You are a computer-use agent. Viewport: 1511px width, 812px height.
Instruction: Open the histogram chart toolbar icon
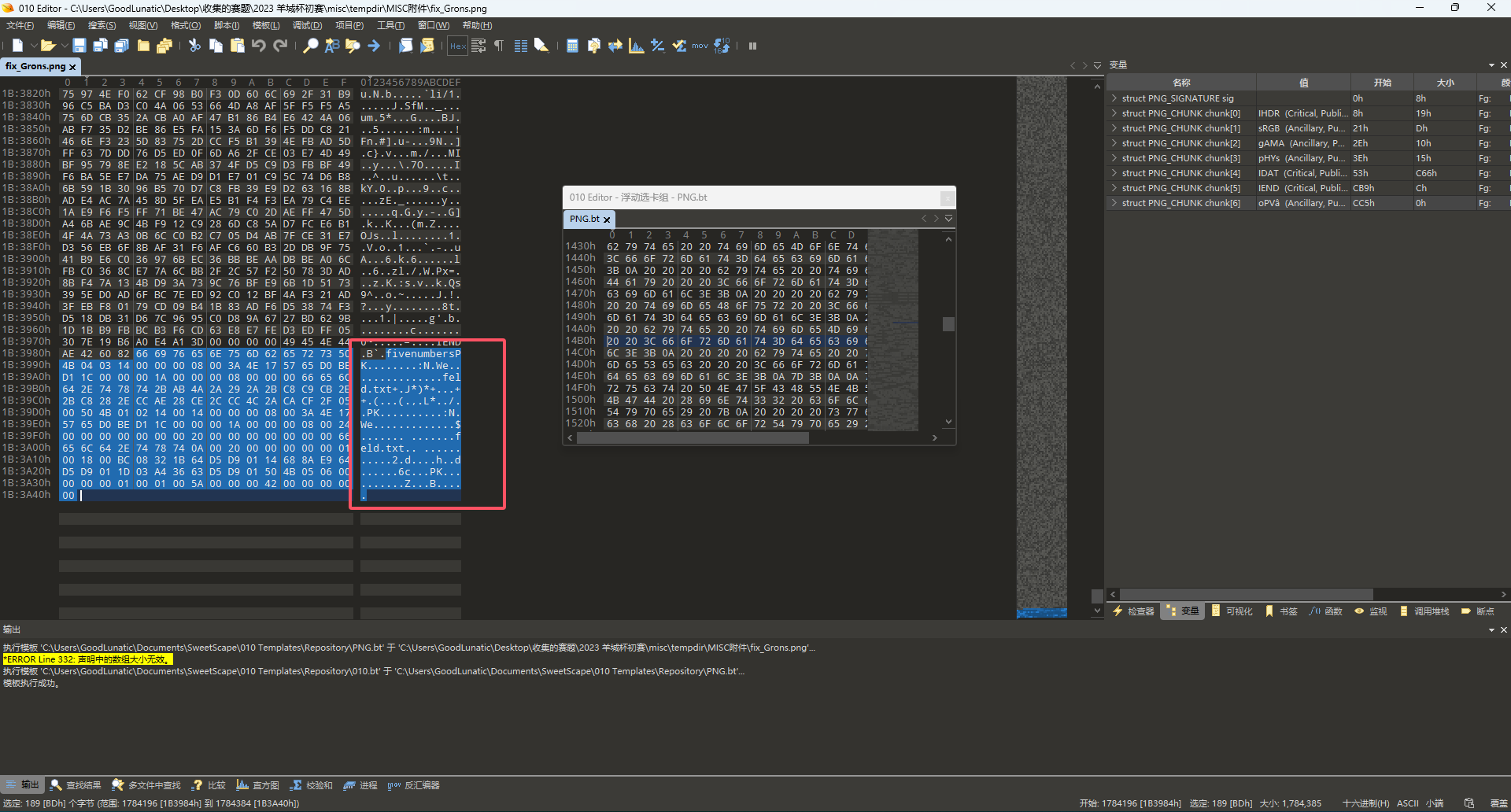(636, 46)
